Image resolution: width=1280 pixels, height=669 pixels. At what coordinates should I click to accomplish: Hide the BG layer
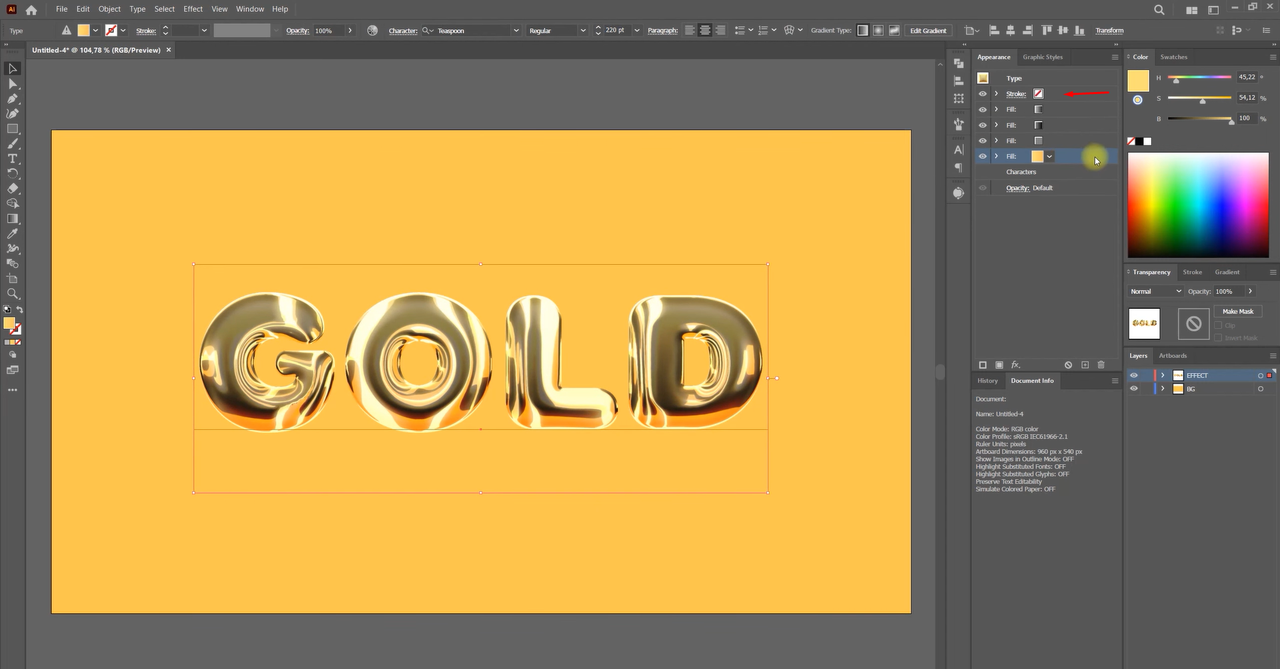pos(1133,389)
